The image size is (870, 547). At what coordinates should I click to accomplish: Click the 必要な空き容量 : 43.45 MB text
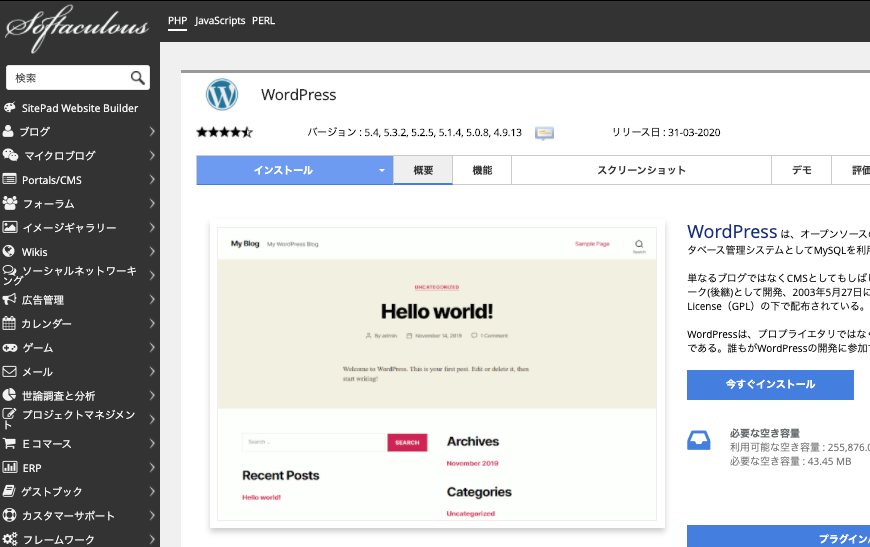790,462
